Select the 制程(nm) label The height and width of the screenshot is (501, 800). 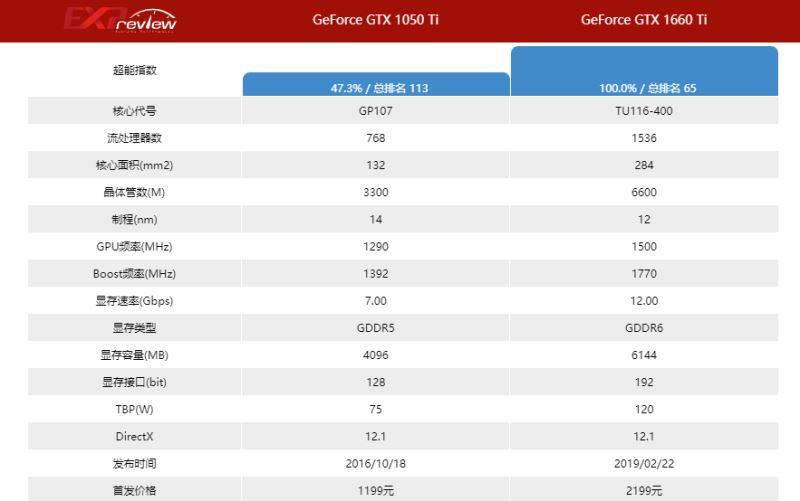pos(135,219)
